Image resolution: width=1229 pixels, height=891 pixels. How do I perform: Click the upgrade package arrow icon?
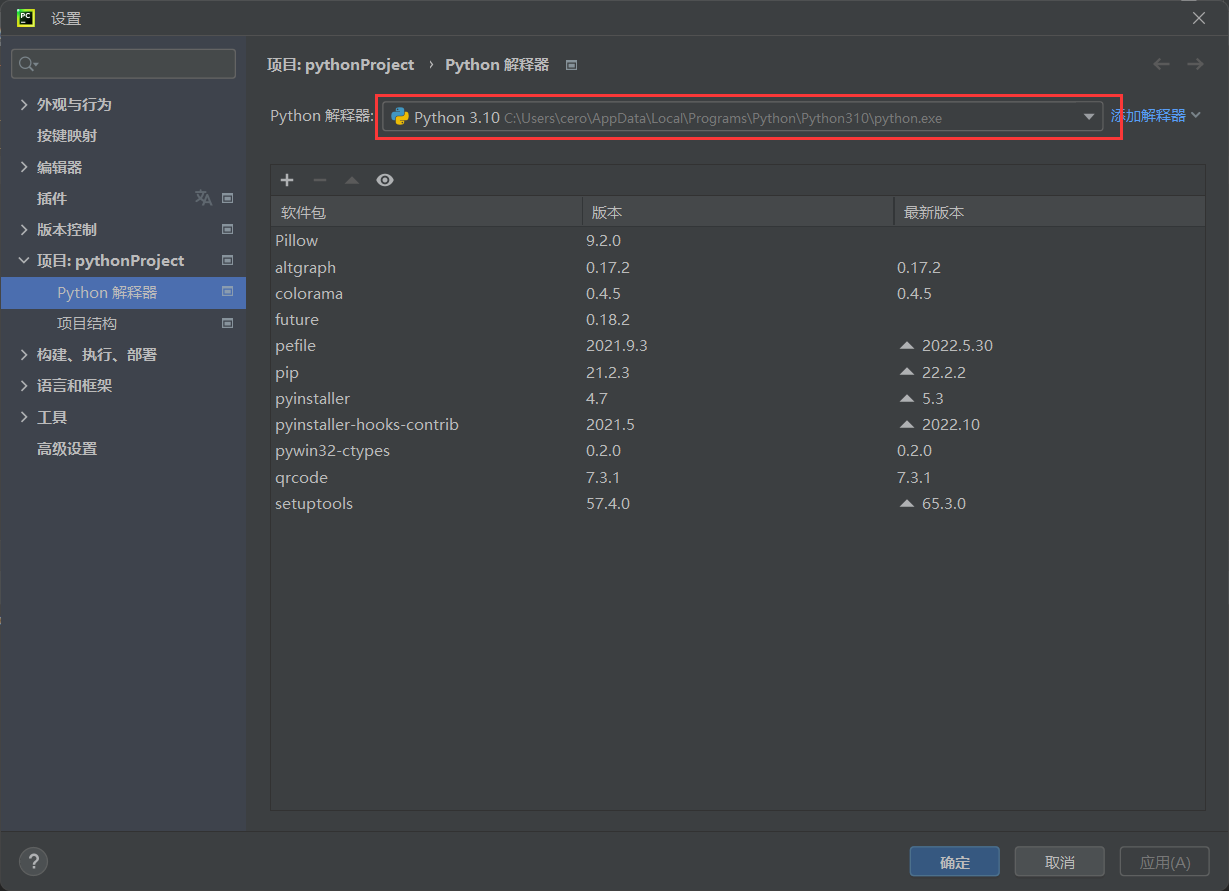tap(352, 180)
